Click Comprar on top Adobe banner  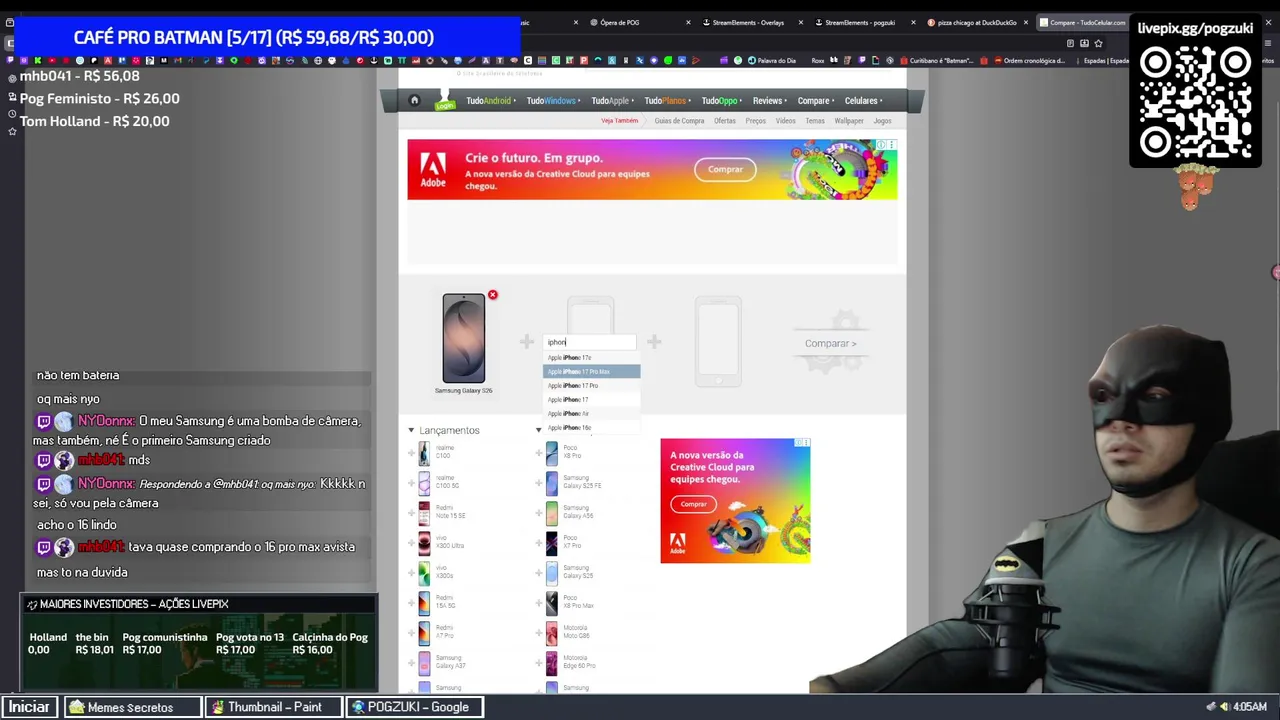click(x=725, y=169)
